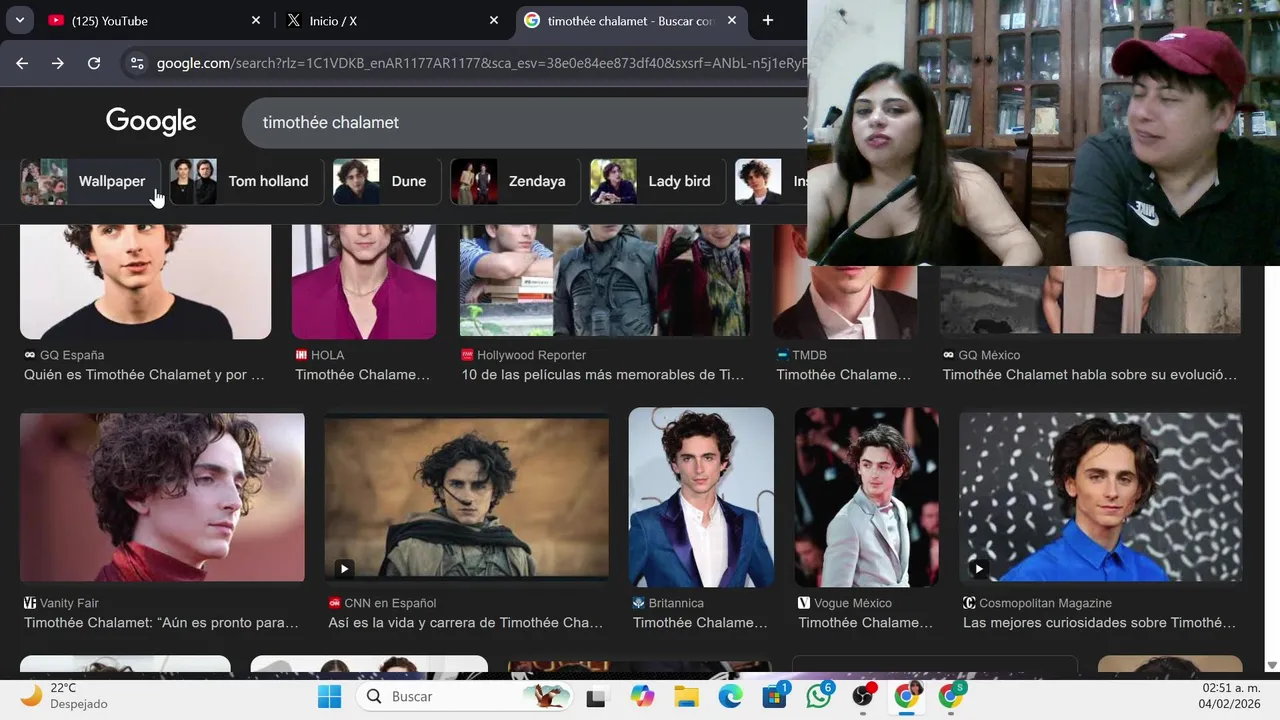The width and height of the screenshot is (1280, 720).
Task: Open Task View from the taskbar
Action: [596, 696]
